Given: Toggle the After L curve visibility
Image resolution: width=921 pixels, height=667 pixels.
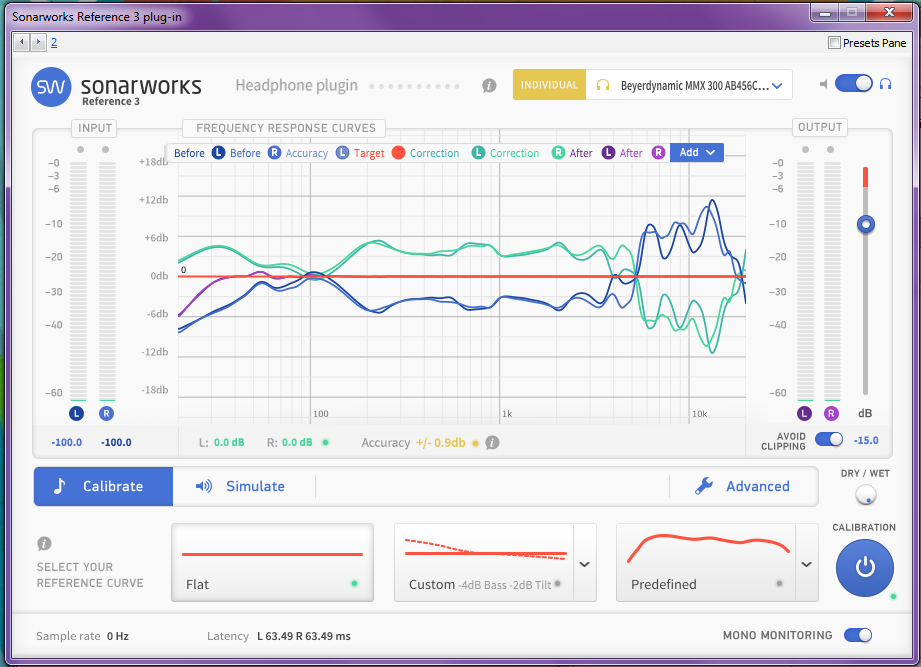Looking at the screenshot, I should tap(609, 153).
